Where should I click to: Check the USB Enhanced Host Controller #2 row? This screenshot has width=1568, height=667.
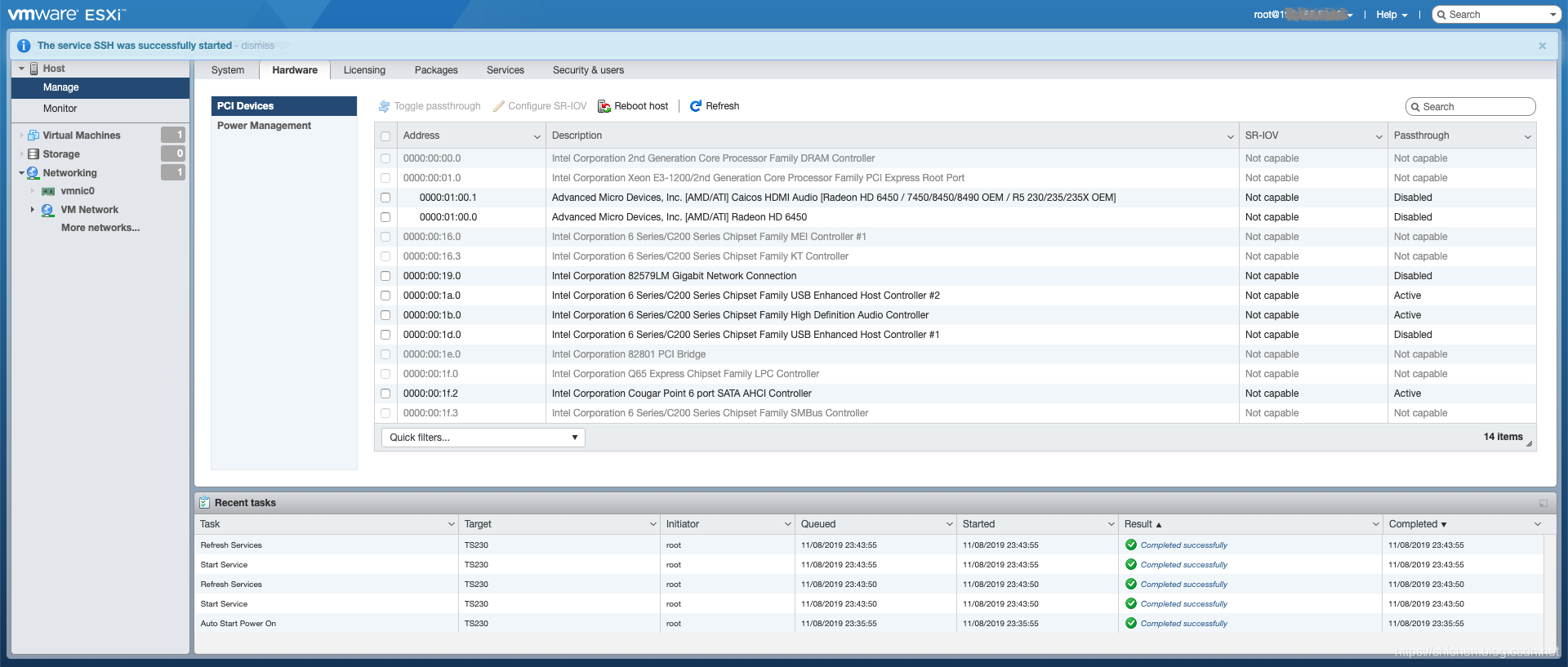(x=385, y=296)
